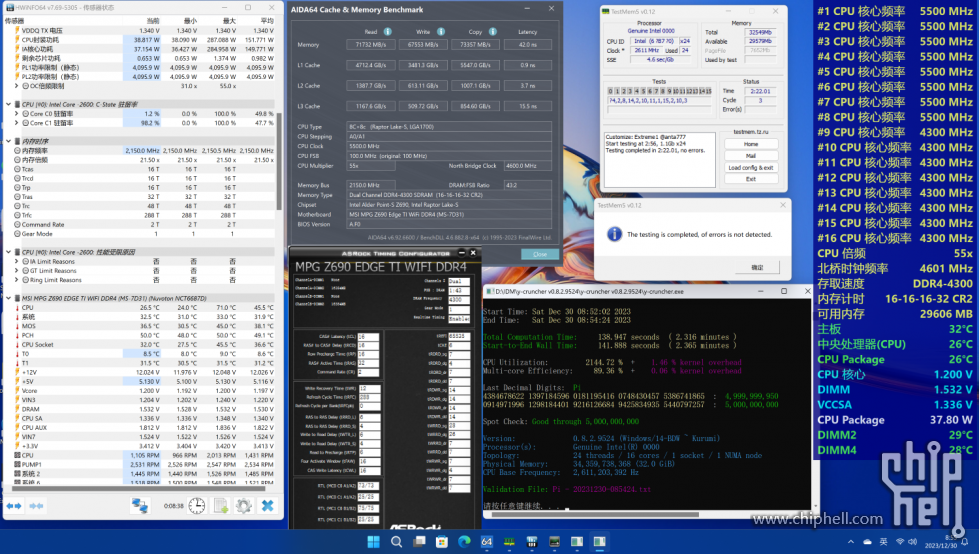
Task: Click the Home button in TestMem5
Action: (x=751, y=144)
